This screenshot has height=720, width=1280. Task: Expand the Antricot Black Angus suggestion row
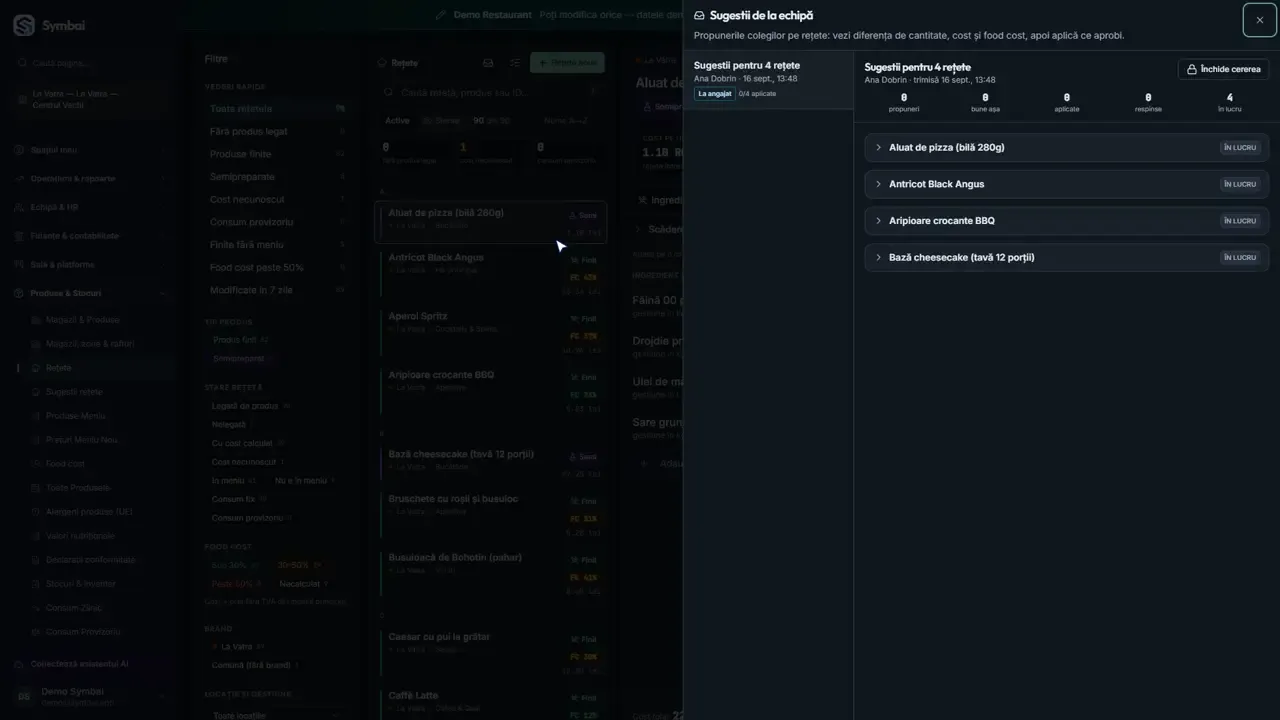1066,184
